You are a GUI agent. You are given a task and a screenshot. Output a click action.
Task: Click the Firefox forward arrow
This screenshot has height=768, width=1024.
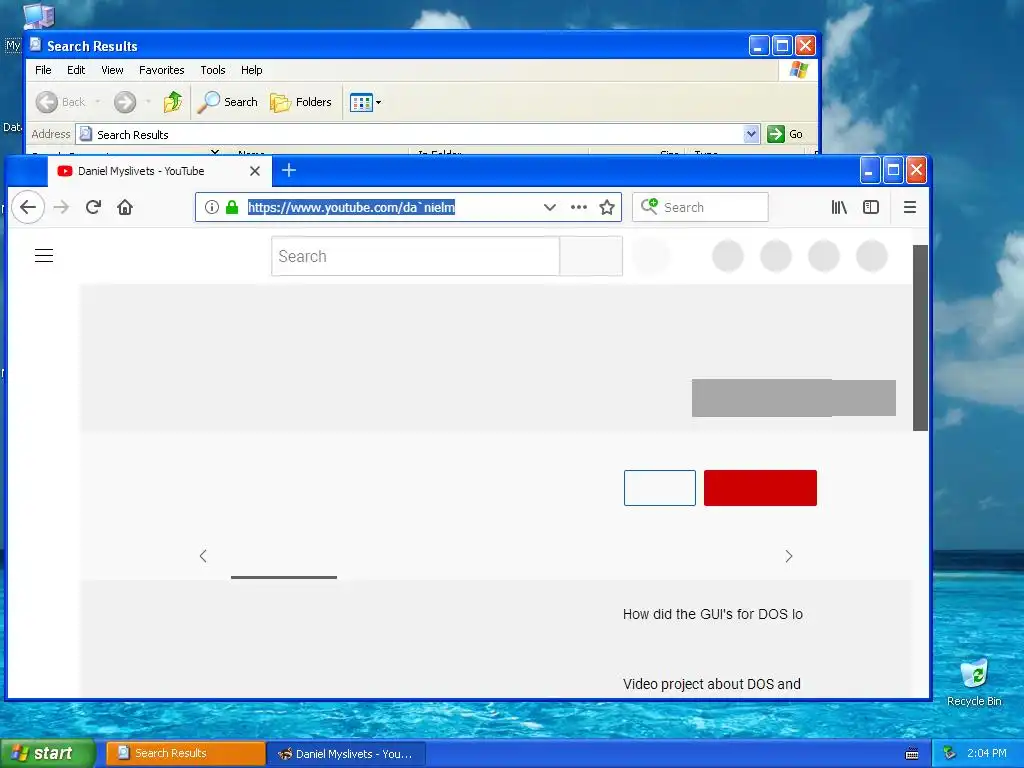coord(61,208)
